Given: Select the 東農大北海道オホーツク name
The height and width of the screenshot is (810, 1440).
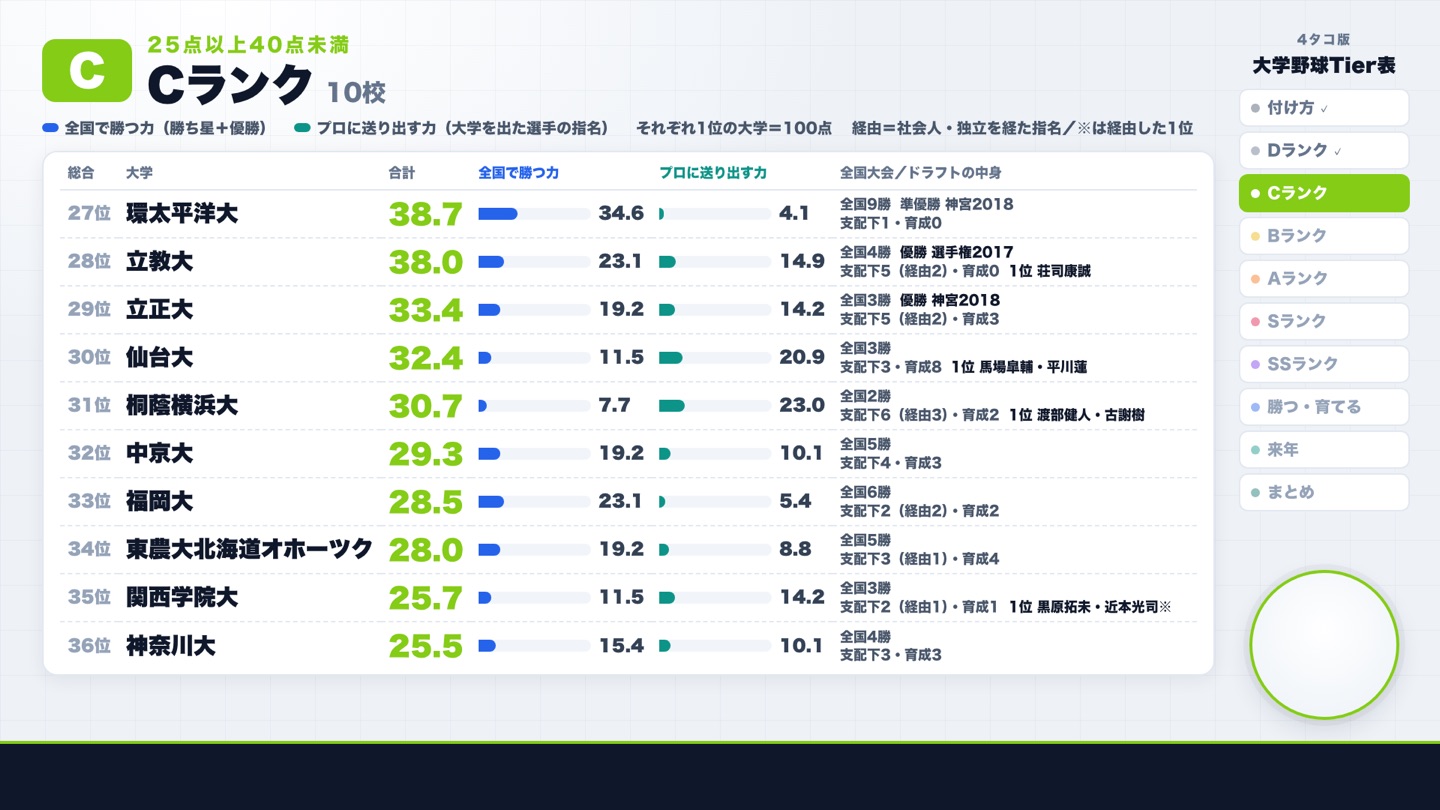Looking at the screenshot, I should pyautogui.click(x=249, y=550).
